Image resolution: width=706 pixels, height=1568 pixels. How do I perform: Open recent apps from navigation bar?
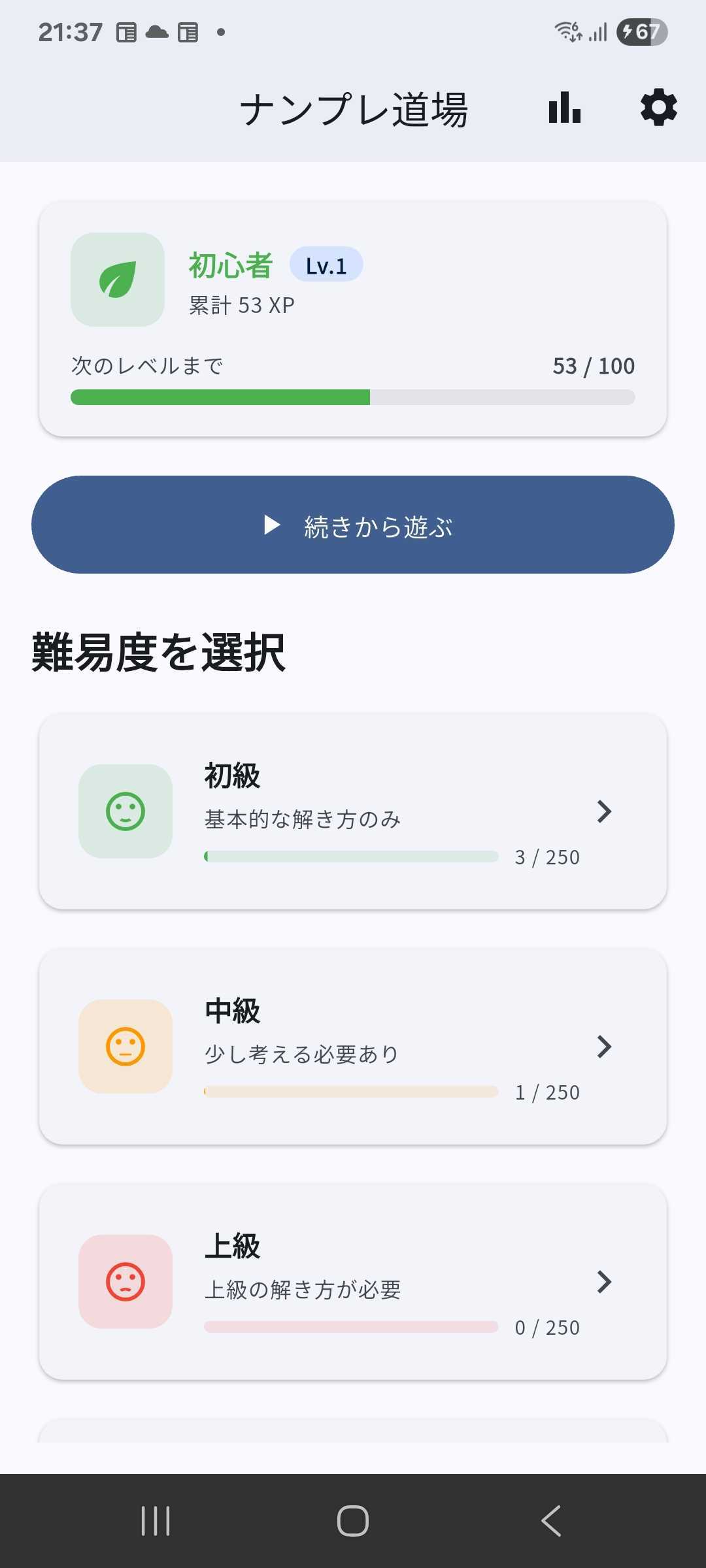click(156, 1521)
